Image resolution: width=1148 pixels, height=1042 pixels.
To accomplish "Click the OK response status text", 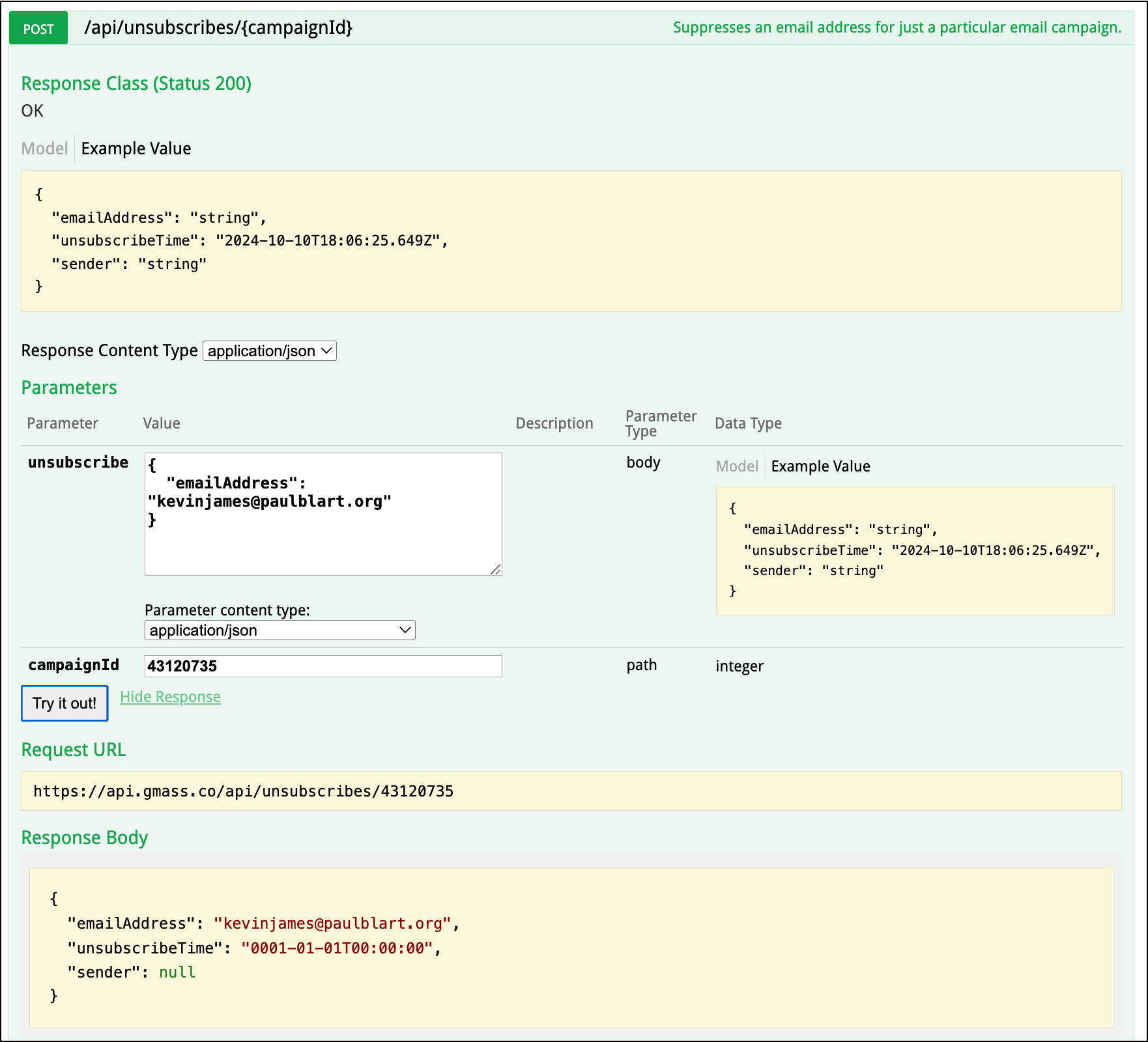I will tap(33, 111).
